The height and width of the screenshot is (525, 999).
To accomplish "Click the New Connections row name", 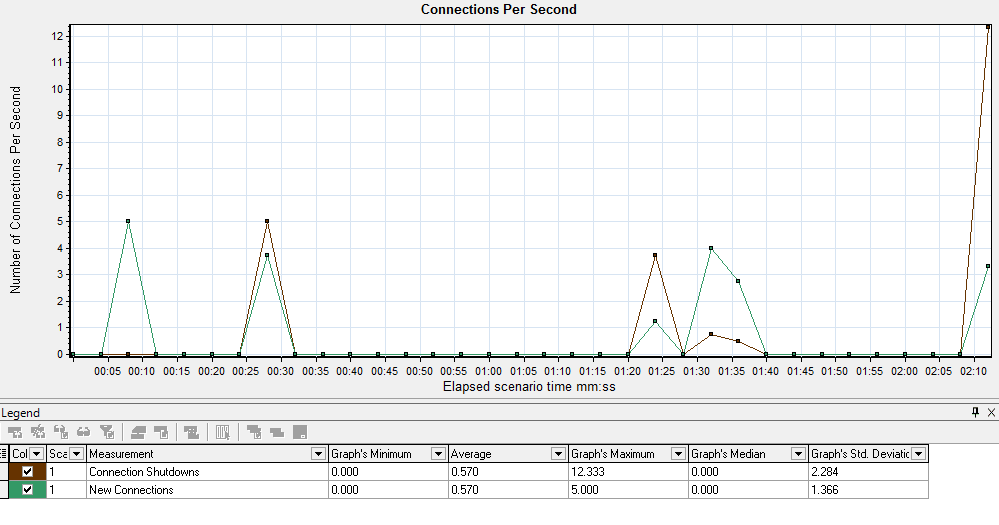I will point(131,490).
